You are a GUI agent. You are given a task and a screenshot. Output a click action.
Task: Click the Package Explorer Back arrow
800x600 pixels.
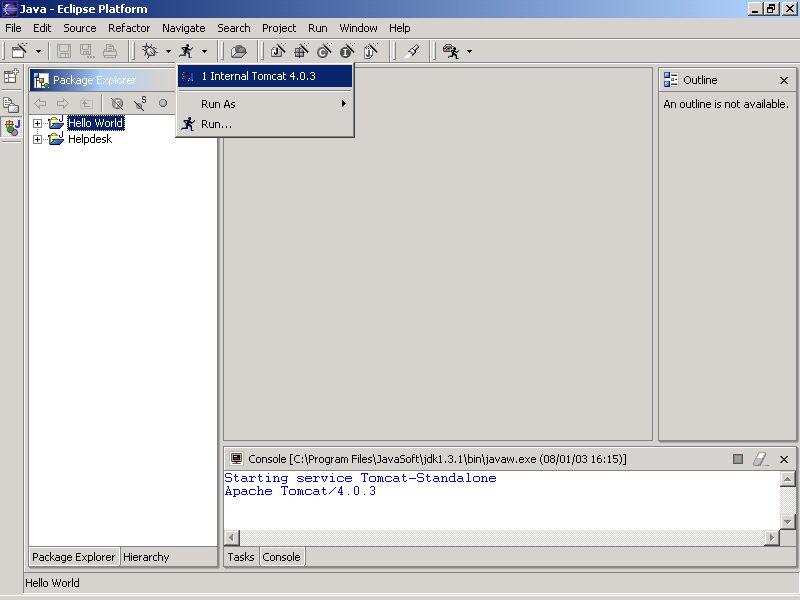[x=40, y=104]
